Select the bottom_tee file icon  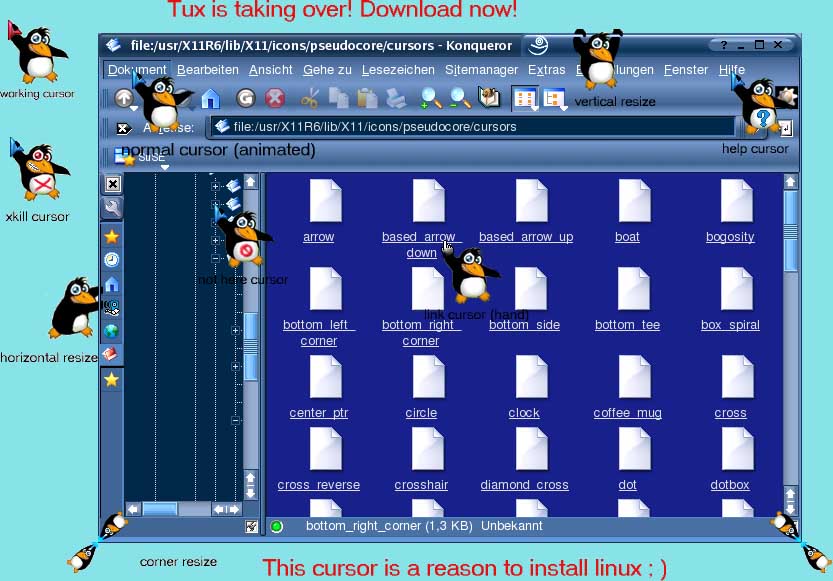[x=634, y=289]
